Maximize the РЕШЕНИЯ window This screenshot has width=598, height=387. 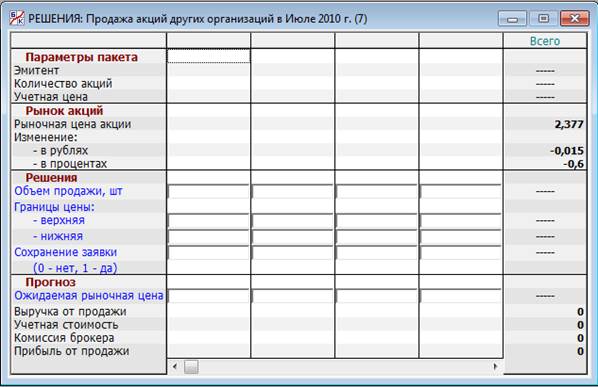[x=543, y=19]
